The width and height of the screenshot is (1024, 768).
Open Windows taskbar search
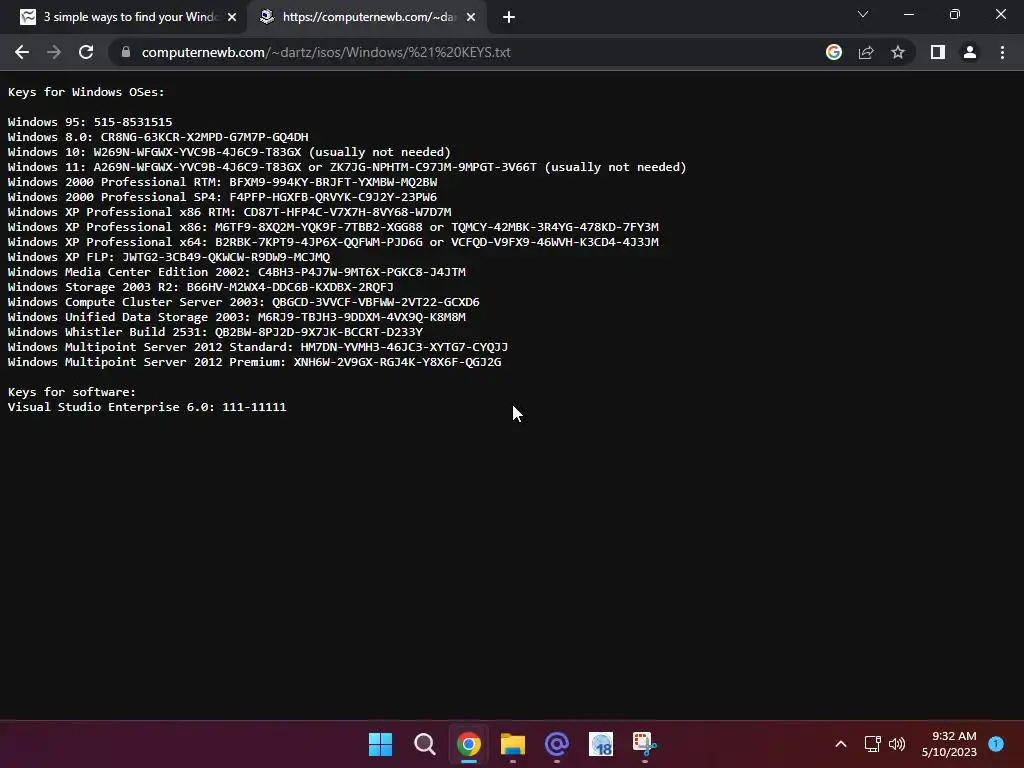click(x=424, y=744)
